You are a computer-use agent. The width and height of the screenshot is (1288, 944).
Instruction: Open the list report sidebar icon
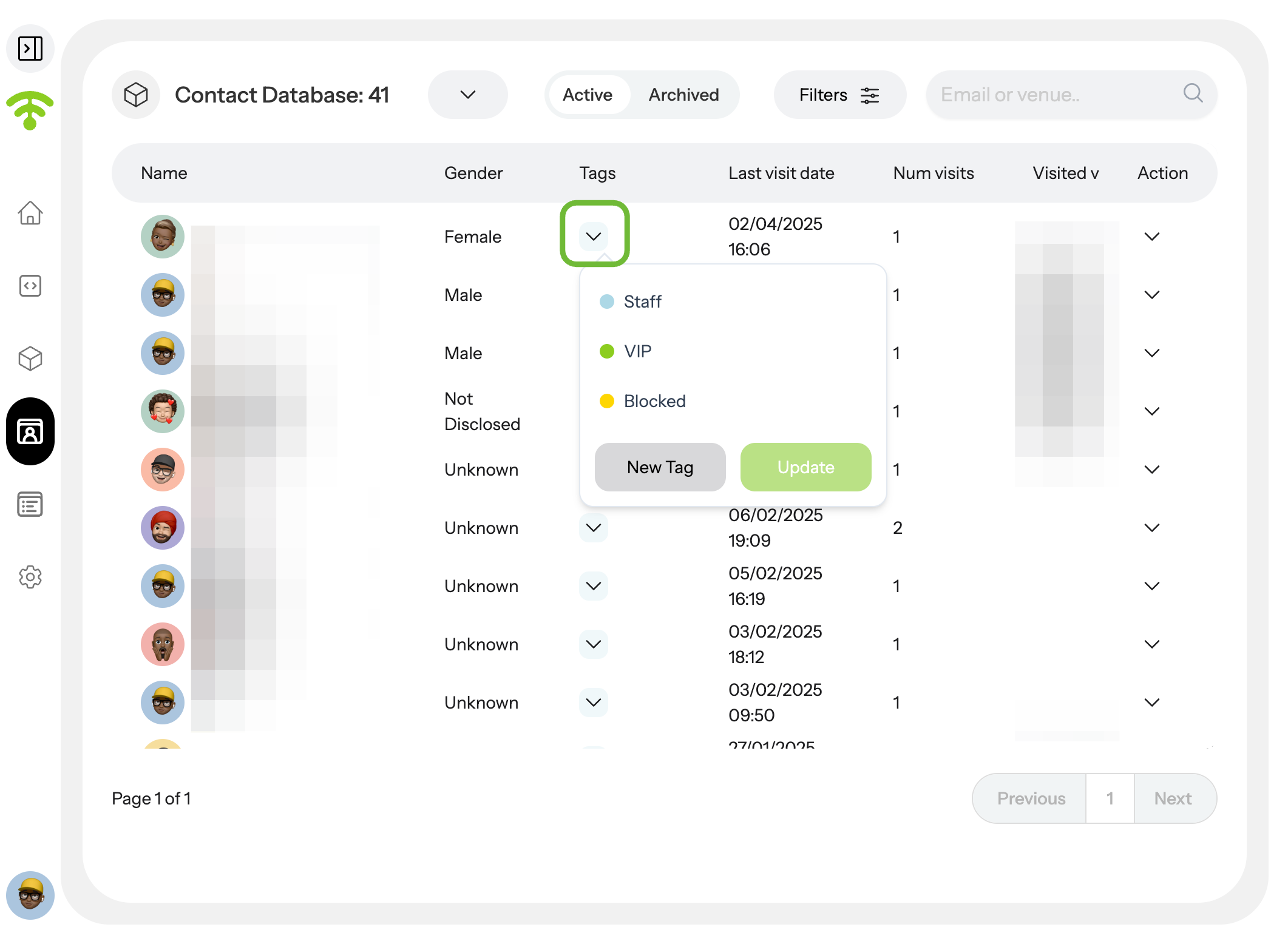pos(30,504)
